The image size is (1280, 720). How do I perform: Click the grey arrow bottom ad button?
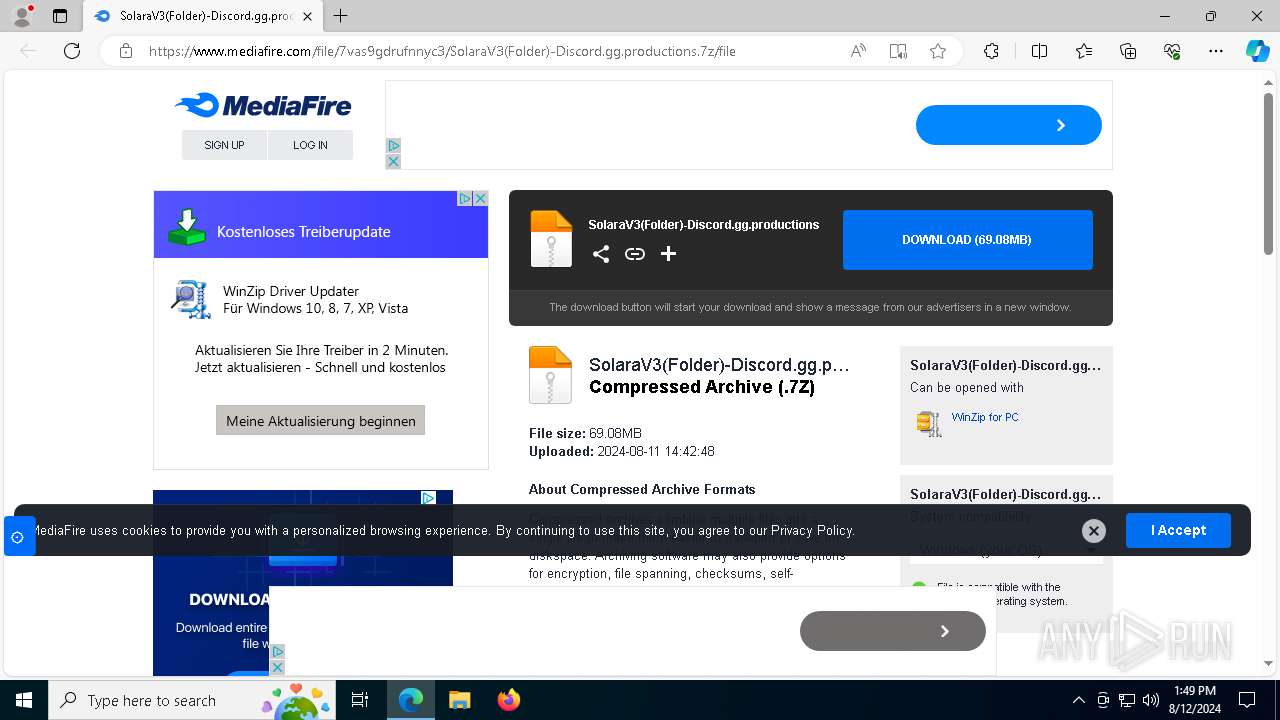893,631
